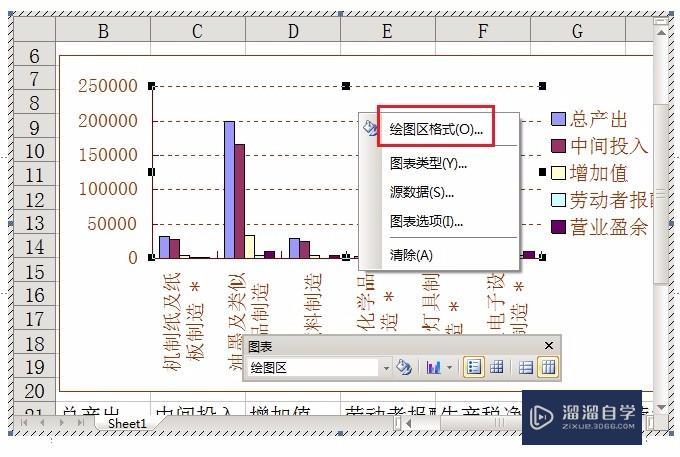Select row 10 header

pyautogui.click(x=34, y=150)
